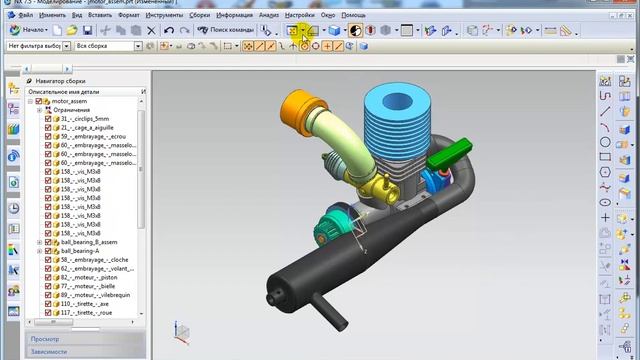Image resolution: width=640 pixels, height=360 pixels.
Task: Uncheck the 82_-_moteur_-_piston checkbox
Action: coord(48,277)
